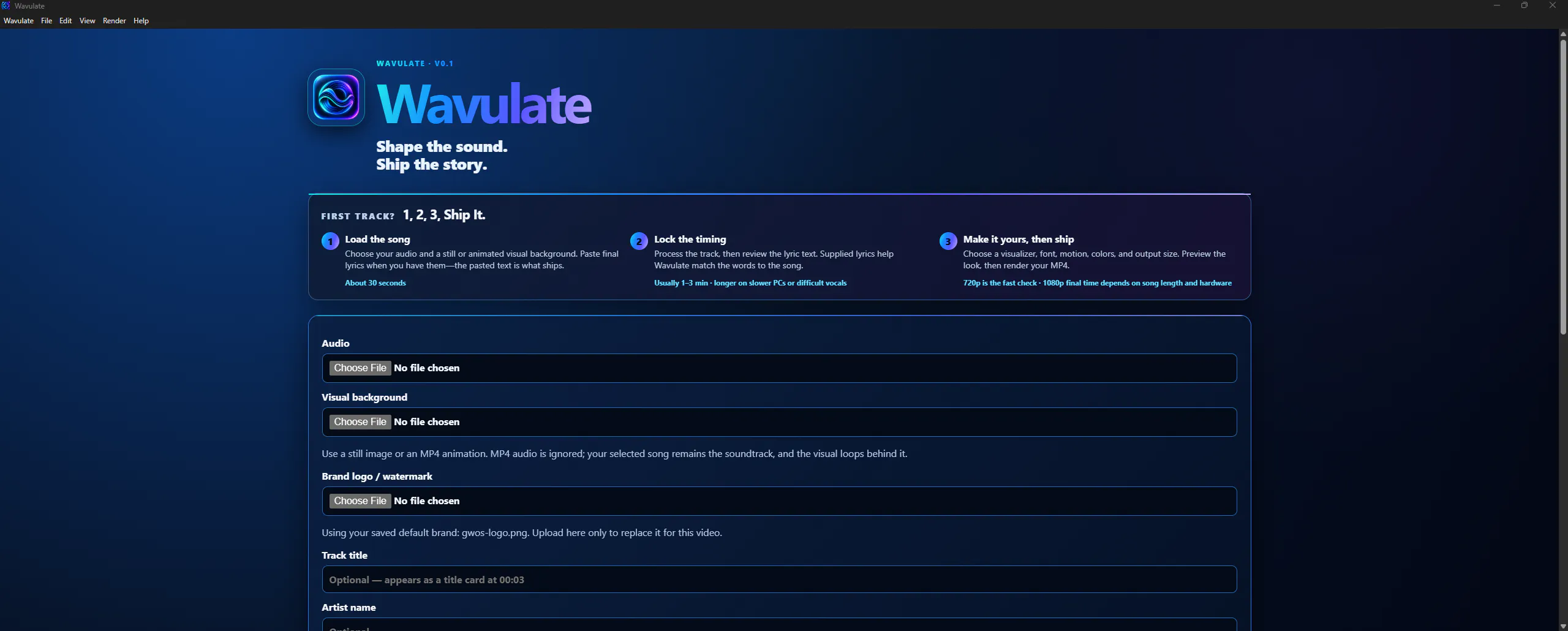Viewport: 1568px width, 631px height.
Task: Open the File menu
Action: (47, 21)
